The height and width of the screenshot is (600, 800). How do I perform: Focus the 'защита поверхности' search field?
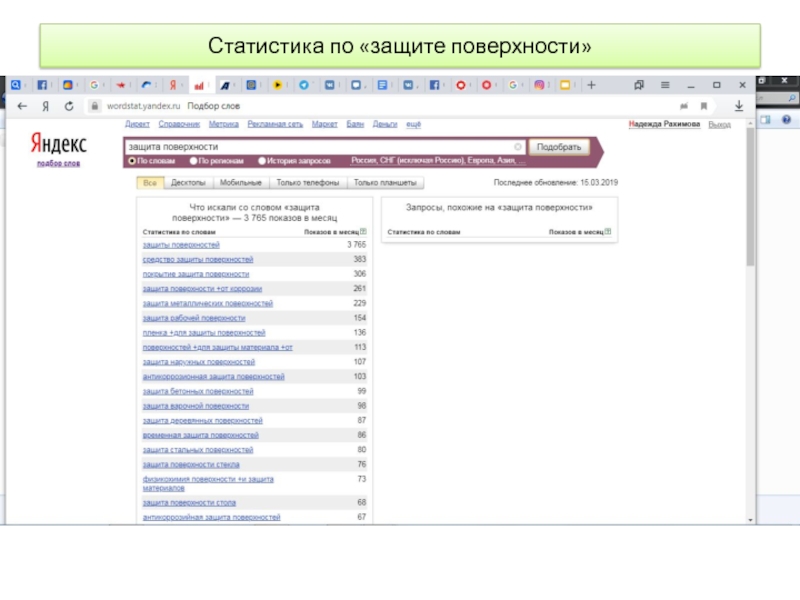point(320,147)
